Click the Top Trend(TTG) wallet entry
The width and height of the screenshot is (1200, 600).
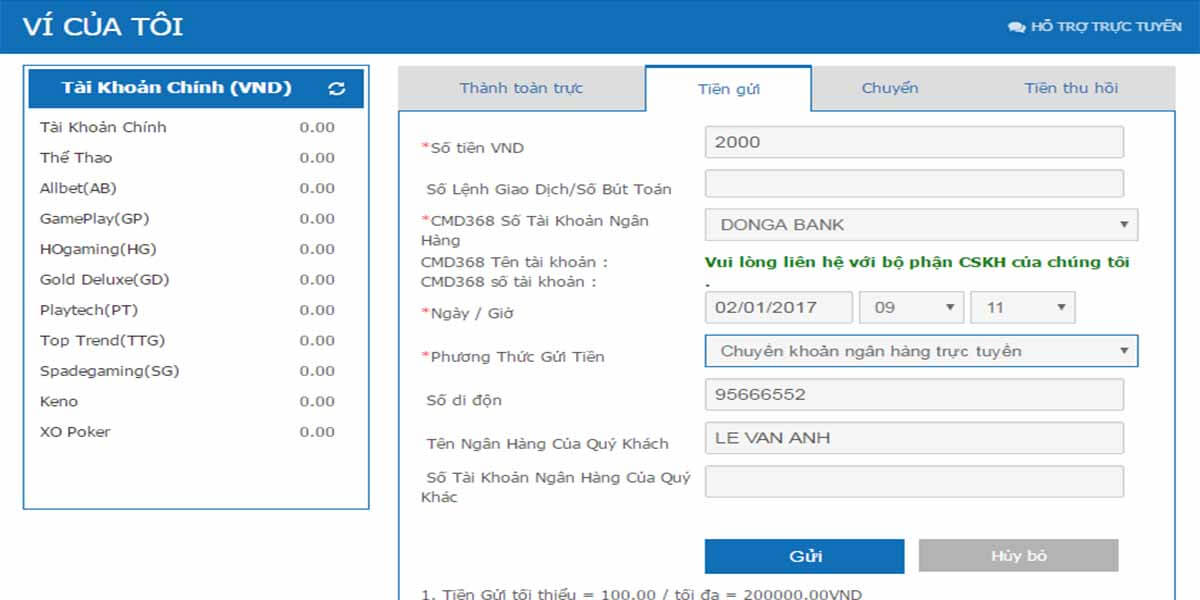pyautogui.click(x=188, y=341)
